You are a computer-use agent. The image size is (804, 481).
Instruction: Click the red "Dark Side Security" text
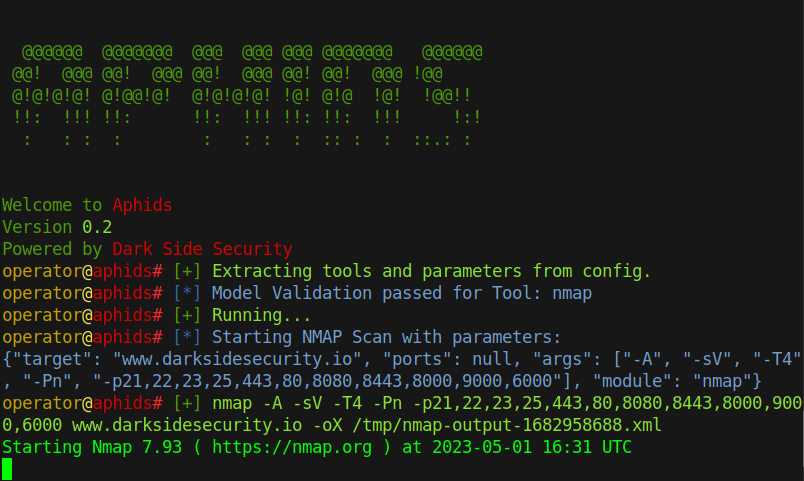pos(202,249)
